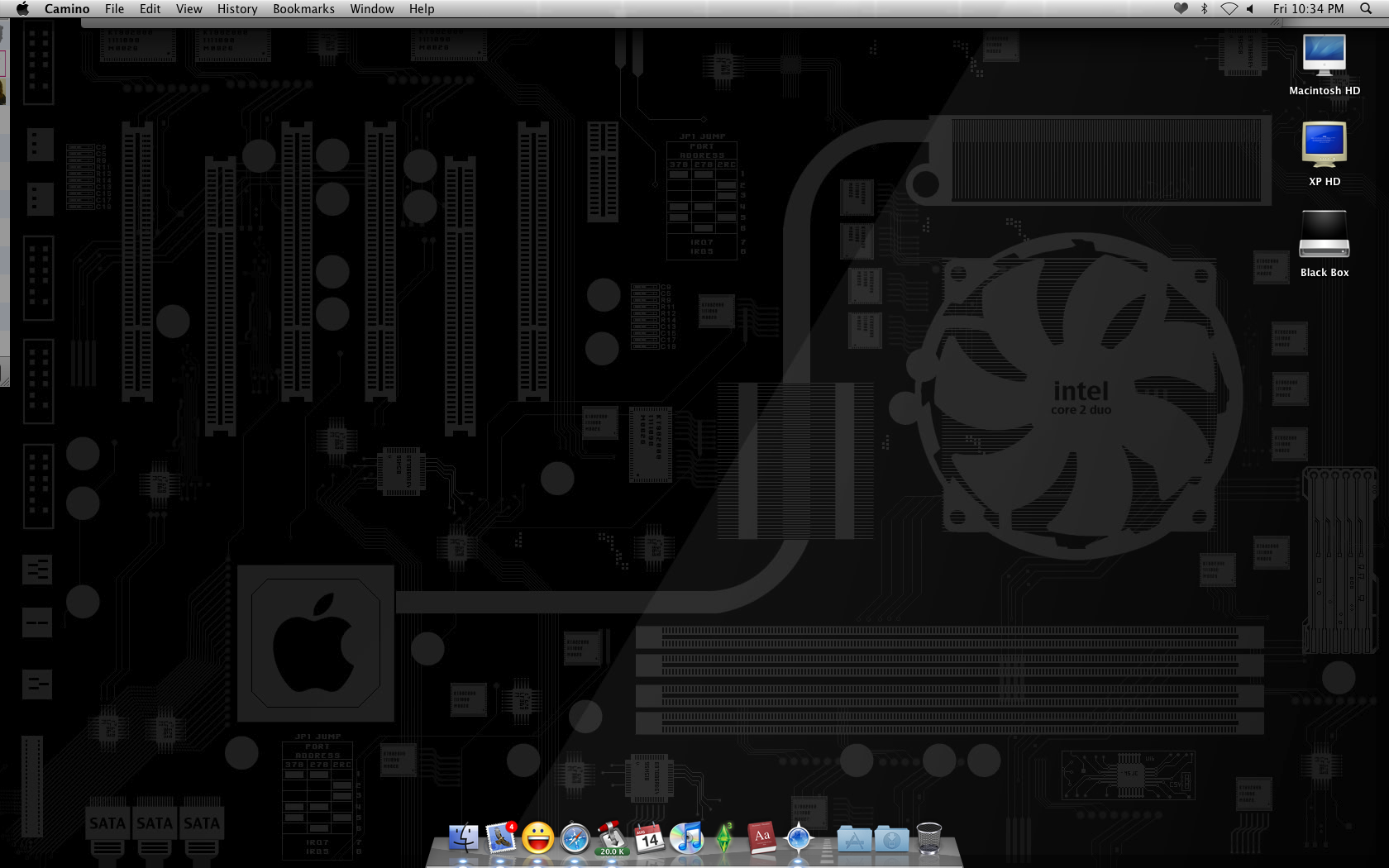Viewport: 1389px width, 868px height.
Task: Open the File menu
Action: click(x=114, y=8)
